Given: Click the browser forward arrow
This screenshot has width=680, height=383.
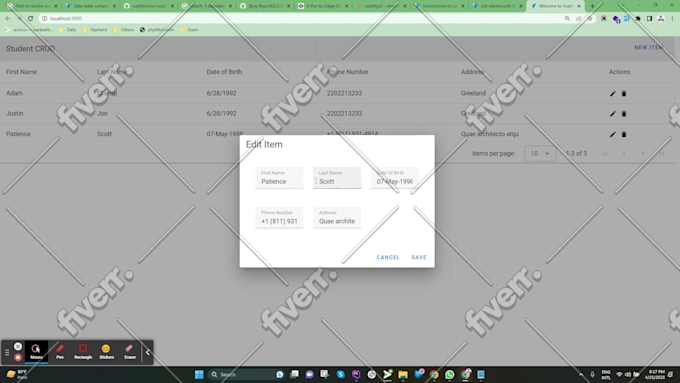Looking at the screenshot, I should [x=19, y=19].
